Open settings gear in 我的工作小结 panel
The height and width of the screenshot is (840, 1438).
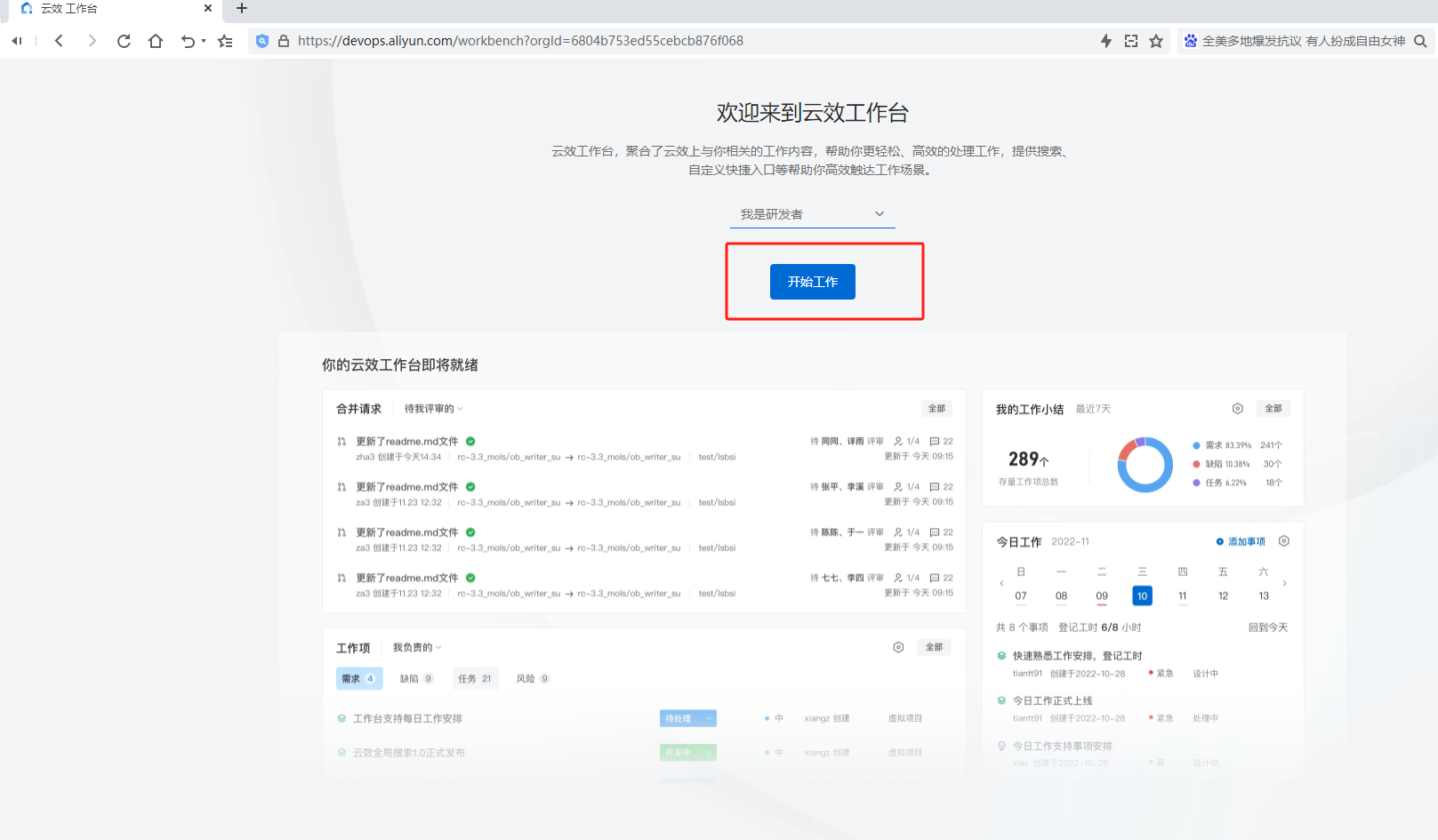pos(1237,409)
